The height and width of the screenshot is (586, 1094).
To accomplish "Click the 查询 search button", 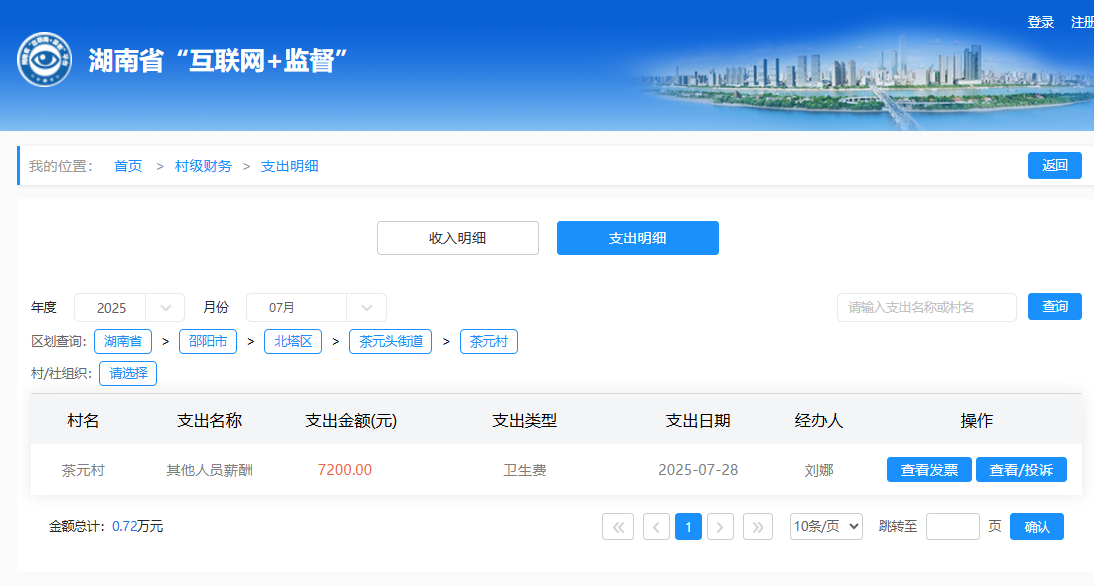I will tap(1054, 307).
